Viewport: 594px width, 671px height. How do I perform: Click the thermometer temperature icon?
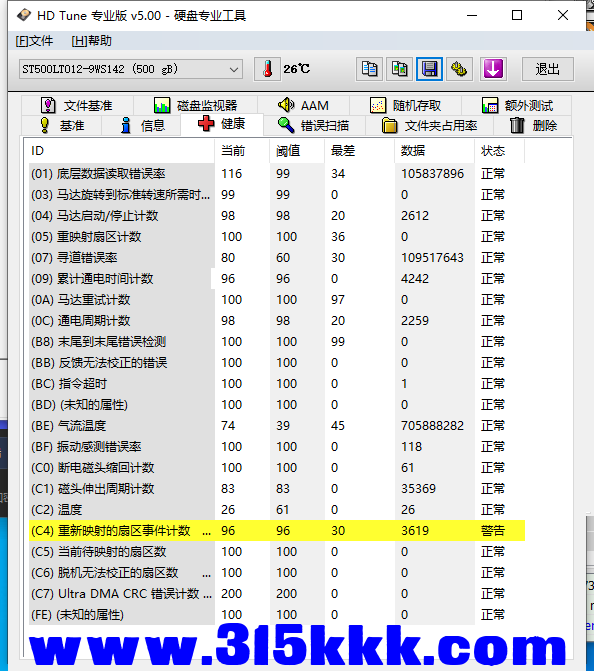[267, 69]
